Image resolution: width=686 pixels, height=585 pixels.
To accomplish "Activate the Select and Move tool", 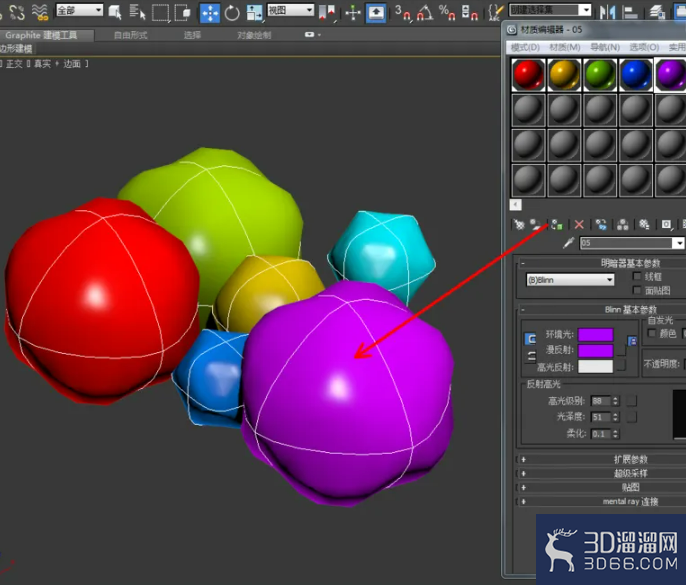I will 210,13.
